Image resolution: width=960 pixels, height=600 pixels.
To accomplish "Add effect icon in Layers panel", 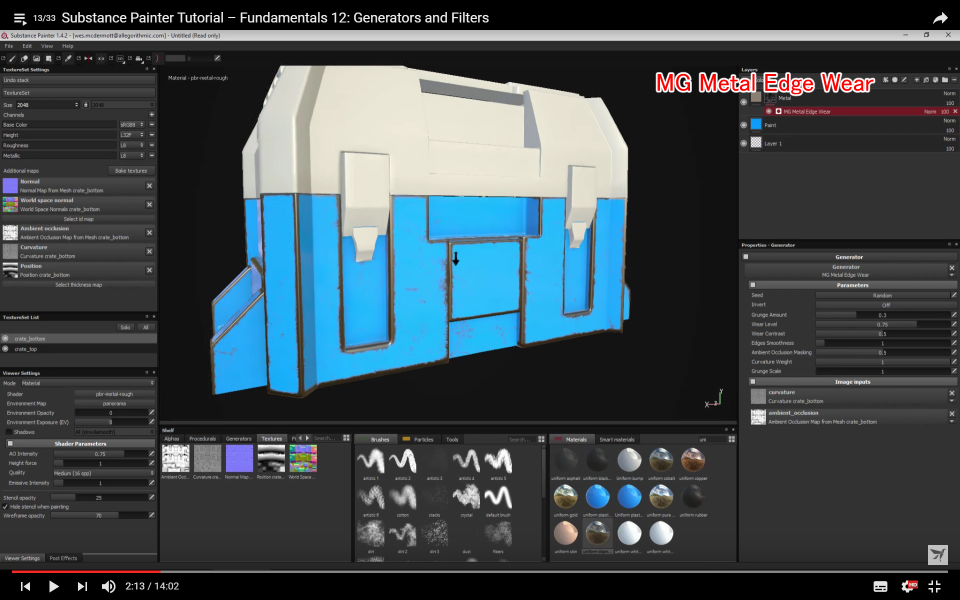I will [885, 80].
